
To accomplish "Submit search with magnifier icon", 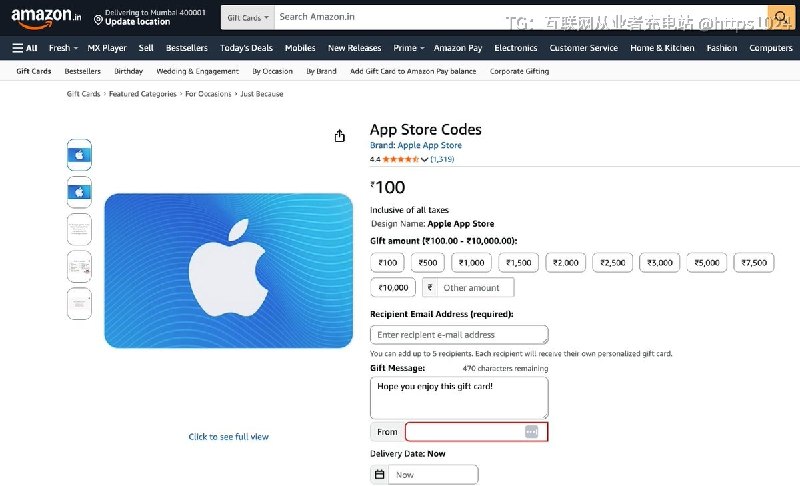I will pyautogui.click(x=780, y=17).
